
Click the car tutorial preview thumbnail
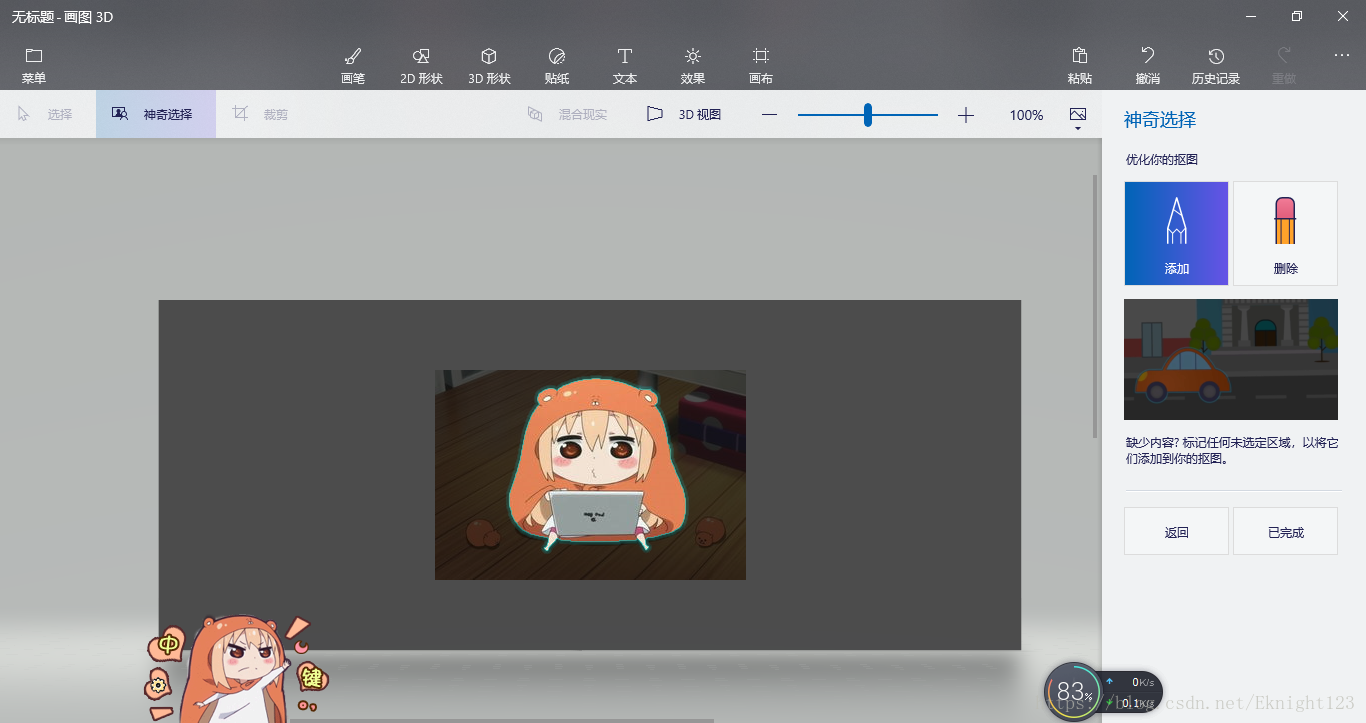(x=1231, y=359)
